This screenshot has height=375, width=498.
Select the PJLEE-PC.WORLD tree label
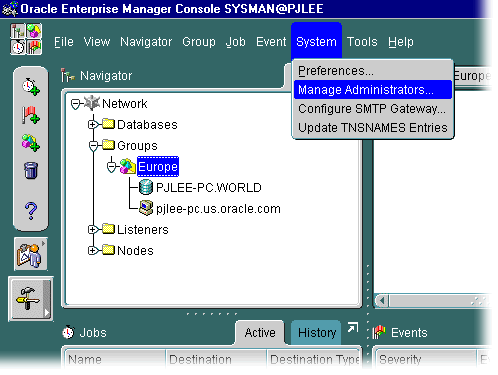[209, 187]
